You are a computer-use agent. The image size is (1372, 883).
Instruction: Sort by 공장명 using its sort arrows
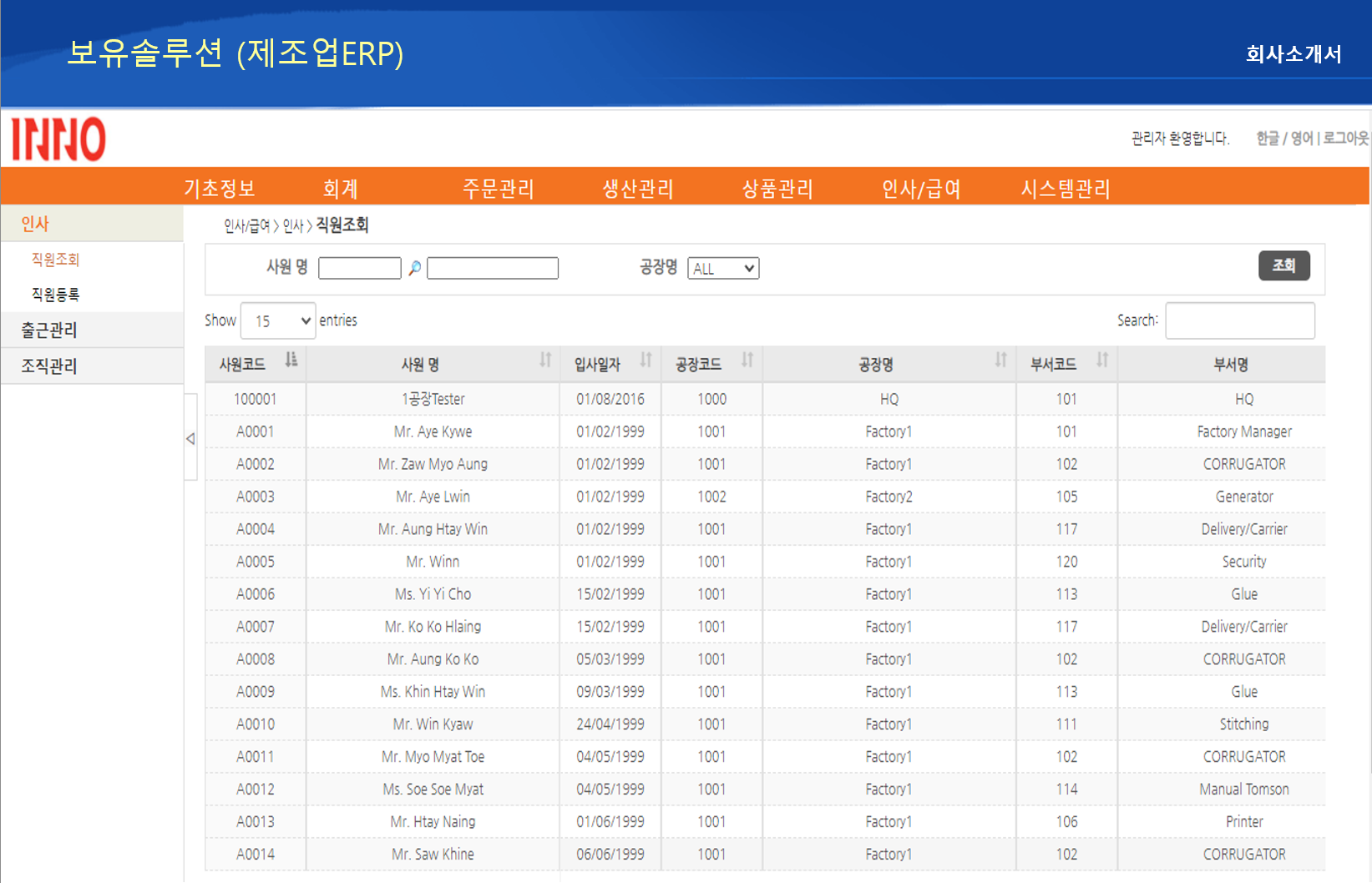tap(1000, 361)
